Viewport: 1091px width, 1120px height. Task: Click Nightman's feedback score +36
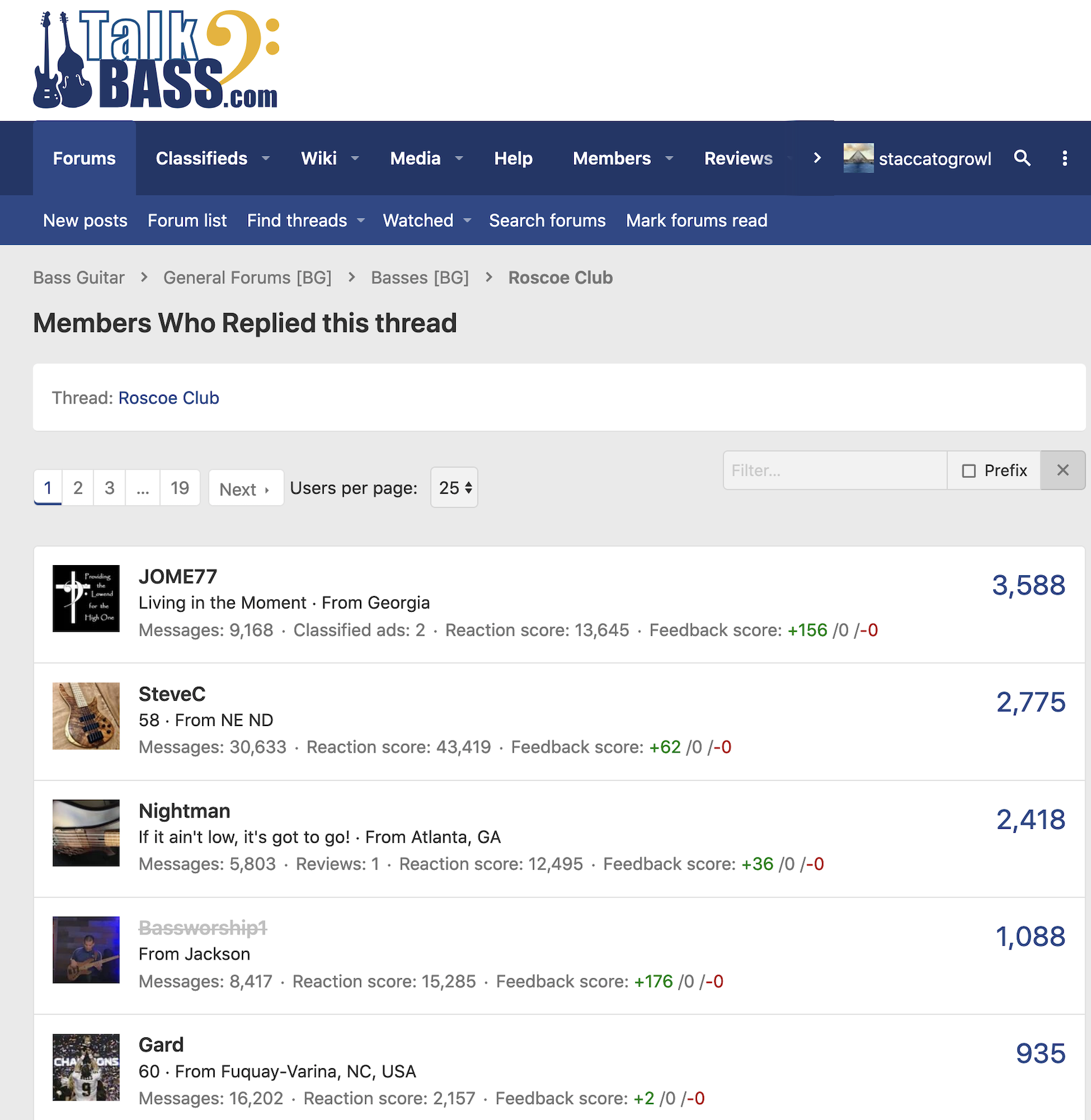[x=757, y=864]
